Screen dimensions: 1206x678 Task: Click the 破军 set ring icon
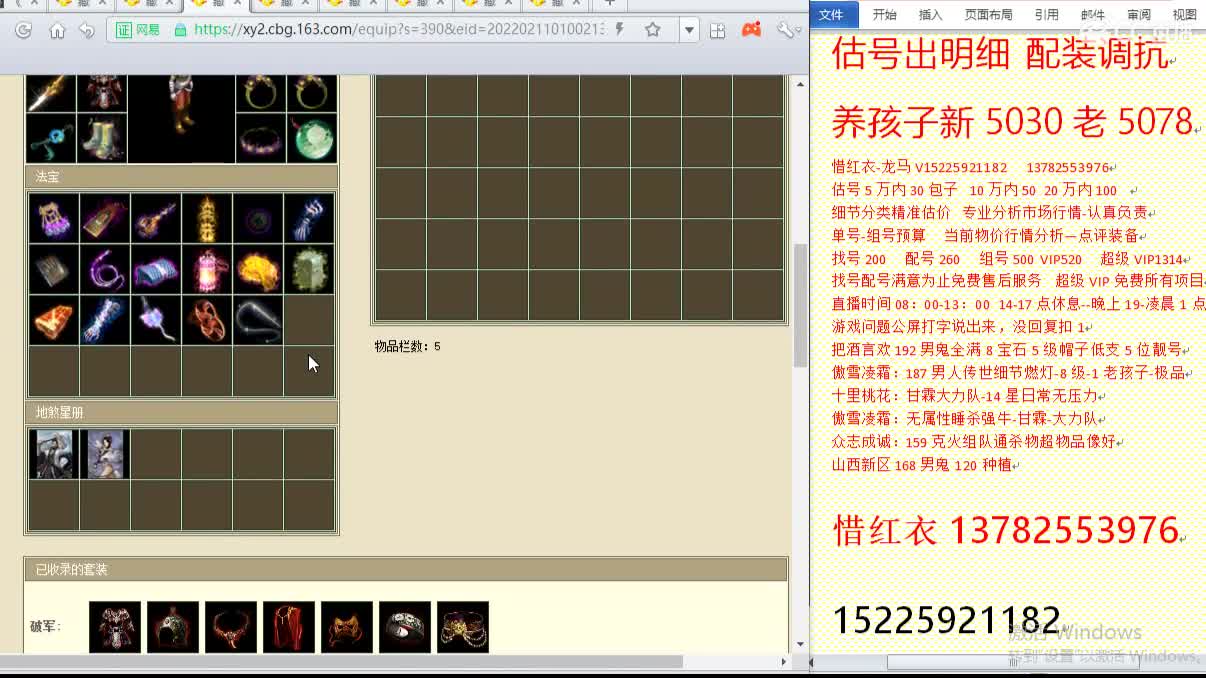(405, 627)
